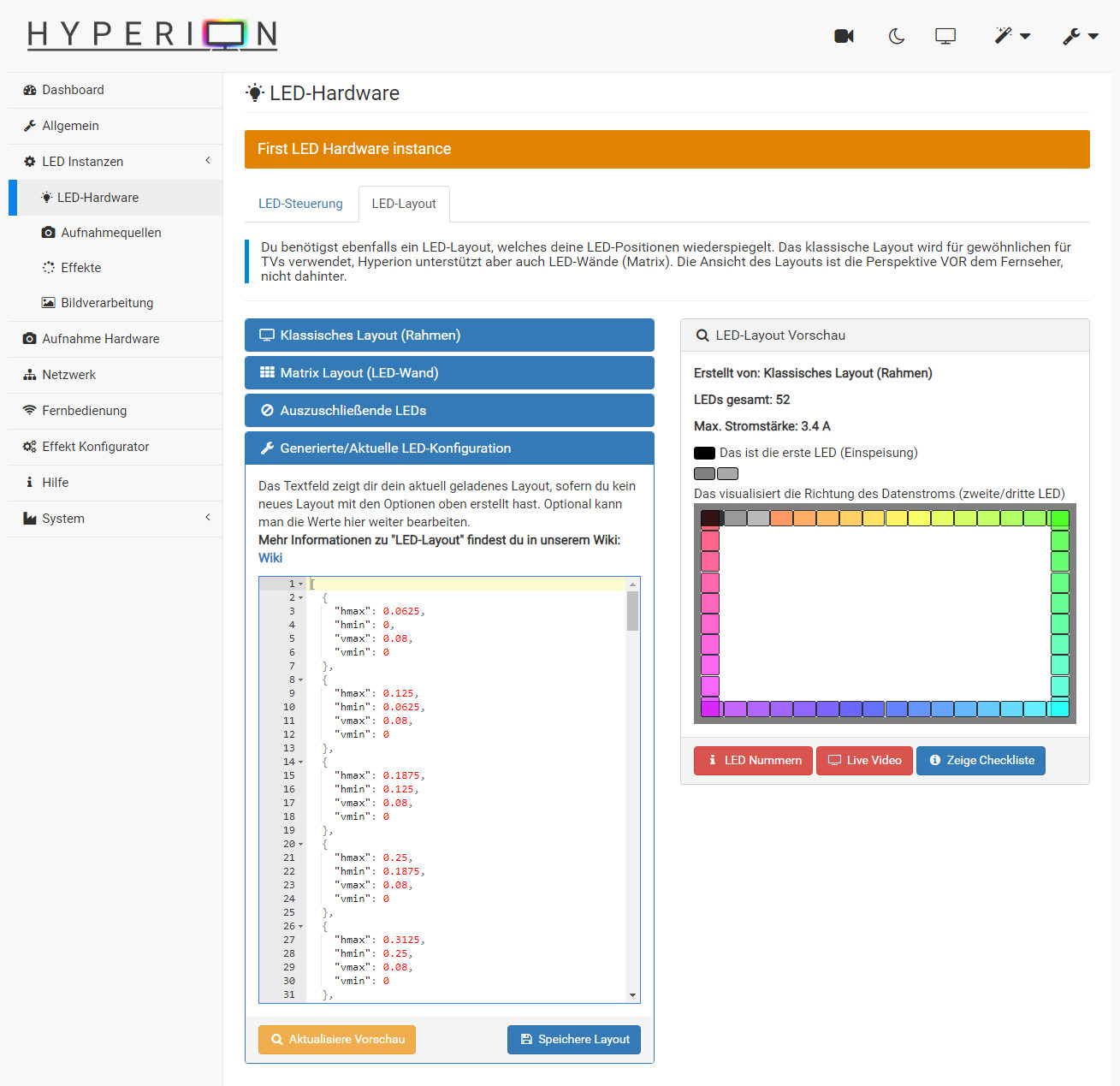Fold JSON block at line 8
Screen dimensions: 1120x1086
[x=300, y=679]
